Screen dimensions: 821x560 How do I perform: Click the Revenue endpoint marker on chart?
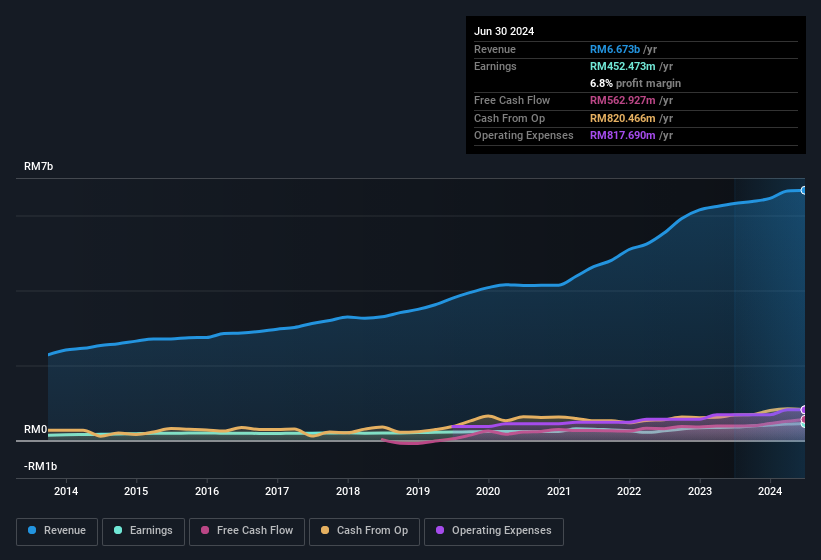(804, 191)
